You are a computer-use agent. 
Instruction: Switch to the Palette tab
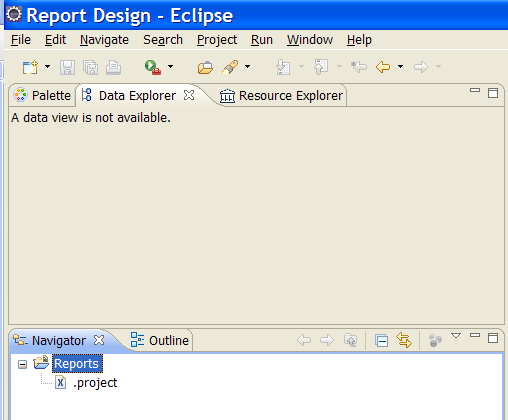tap(42, 96)
